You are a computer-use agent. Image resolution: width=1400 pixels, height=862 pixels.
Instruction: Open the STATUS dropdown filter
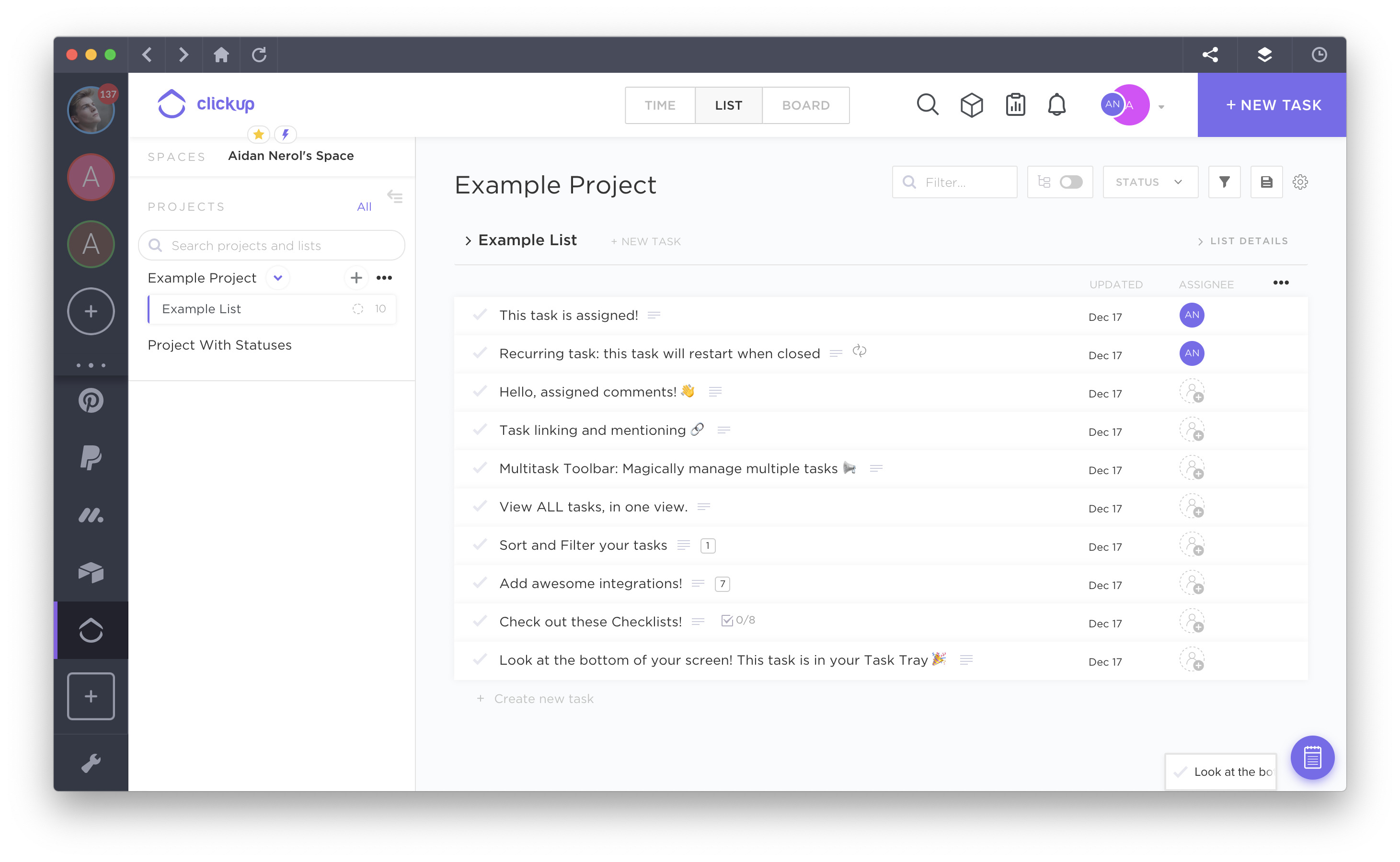click(1149, 182)
